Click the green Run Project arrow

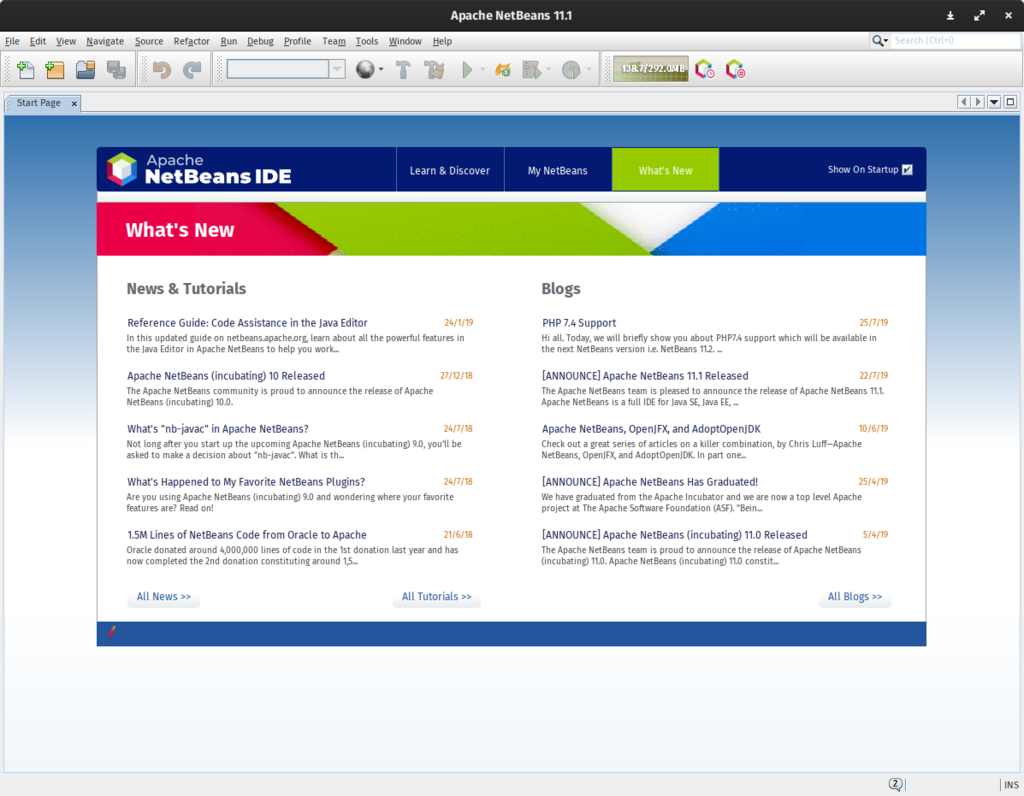pyautogui.click(x=467, y=69)
